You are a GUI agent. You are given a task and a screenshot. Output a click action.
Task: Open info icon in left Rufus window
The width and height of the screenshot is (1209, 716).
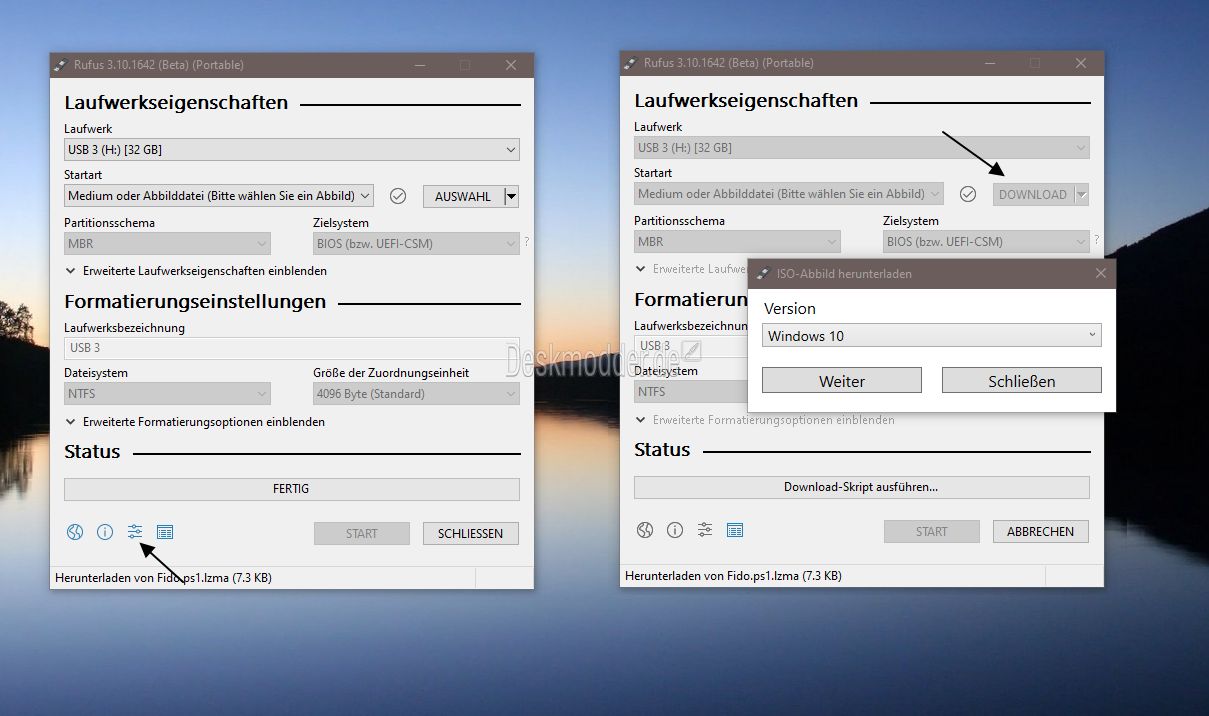point(105,532)
